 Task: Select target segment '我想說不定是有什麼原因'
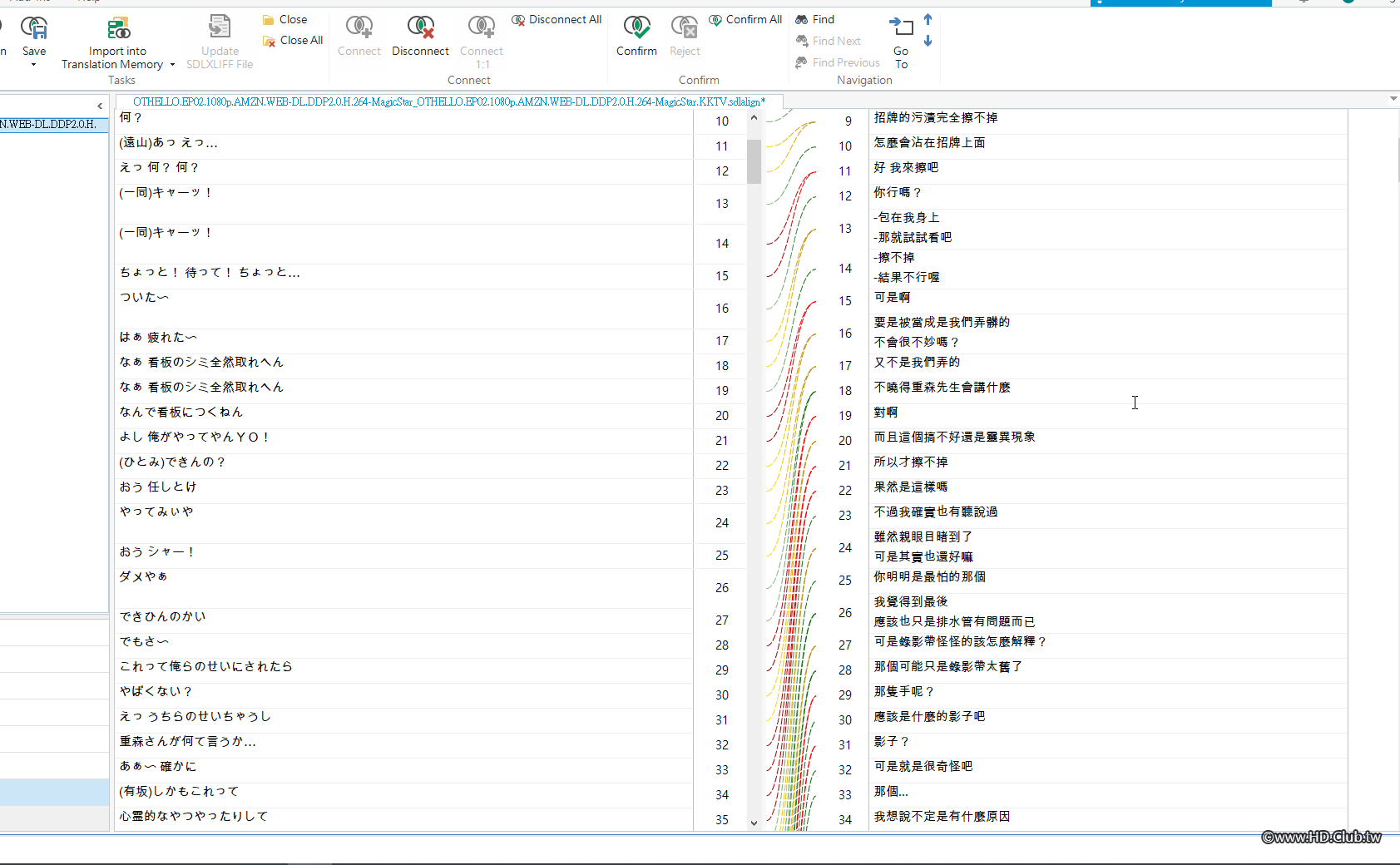[1108, 820]
